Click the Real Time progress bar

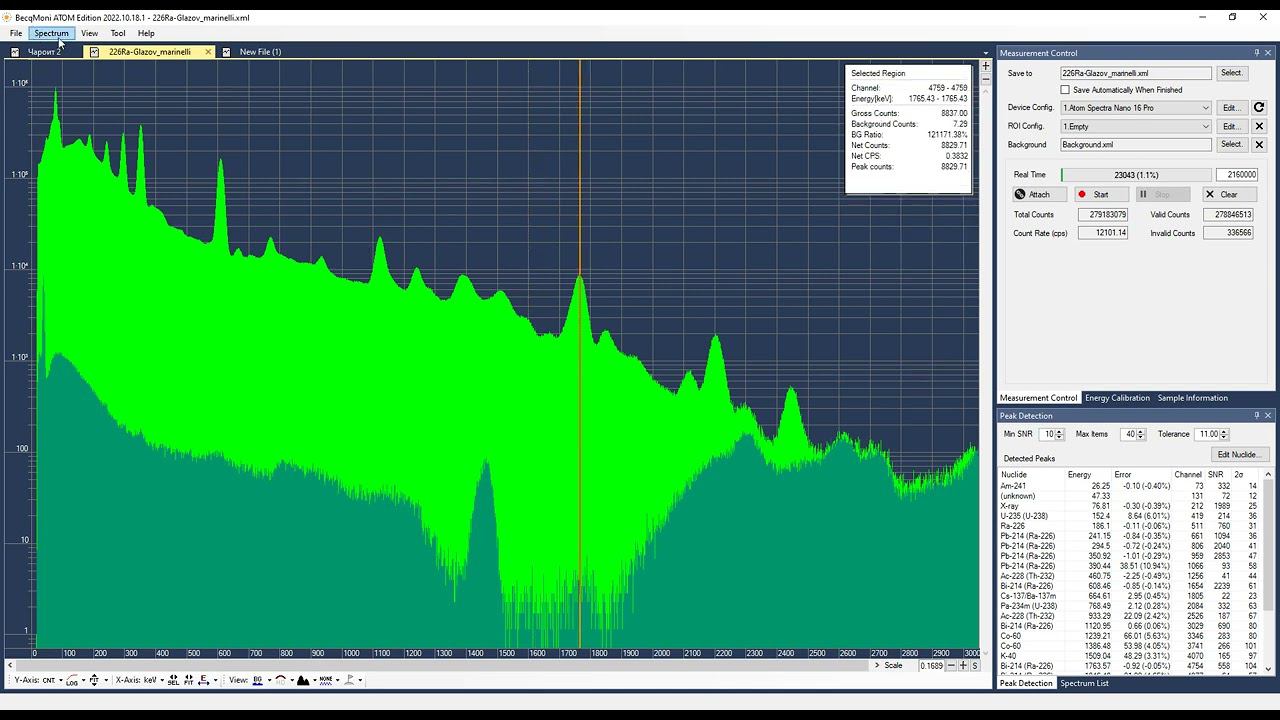coord(1136,174)
